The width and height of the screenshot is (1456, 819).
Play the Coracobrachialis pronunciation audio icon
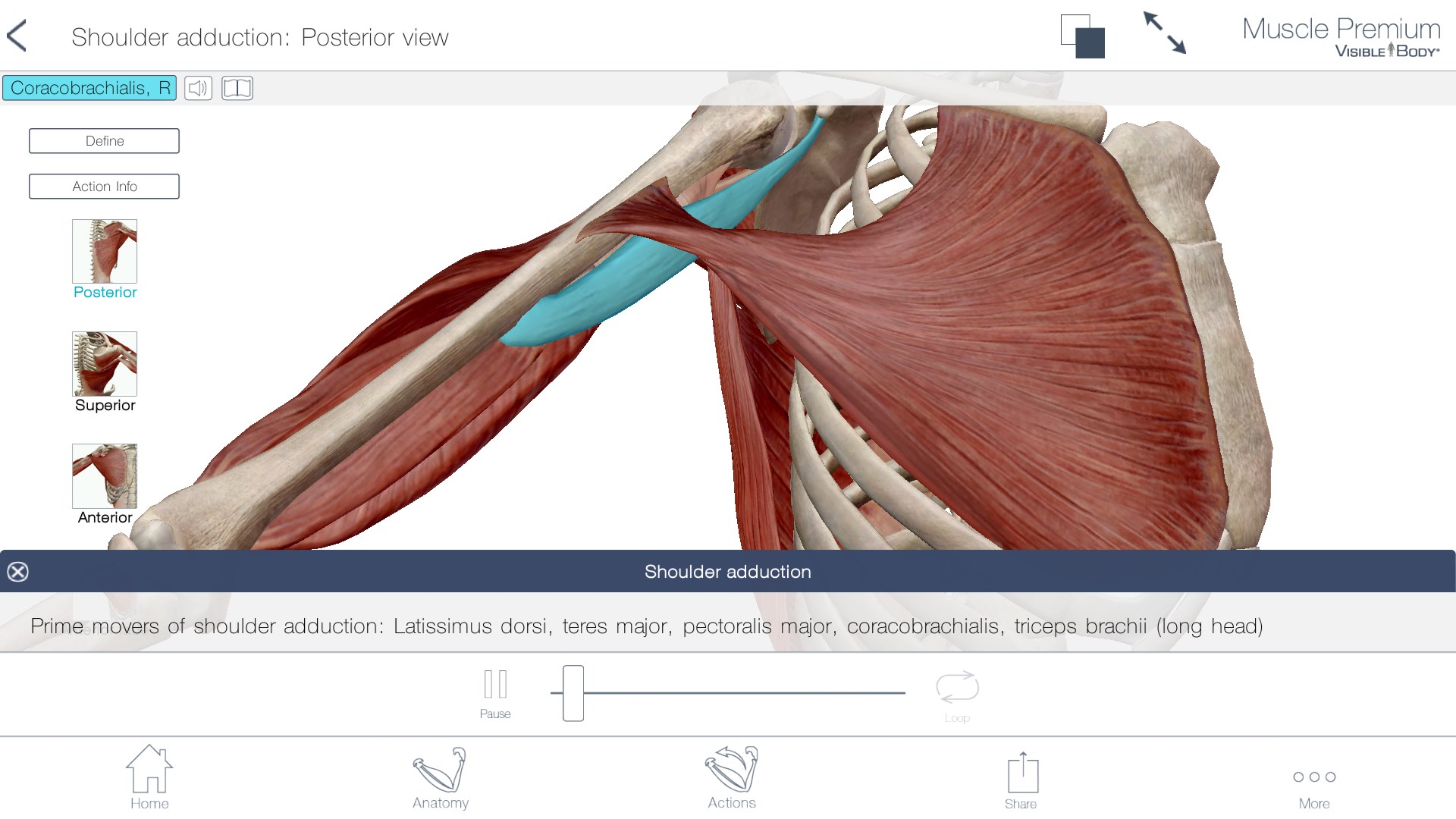pos(198,88)
